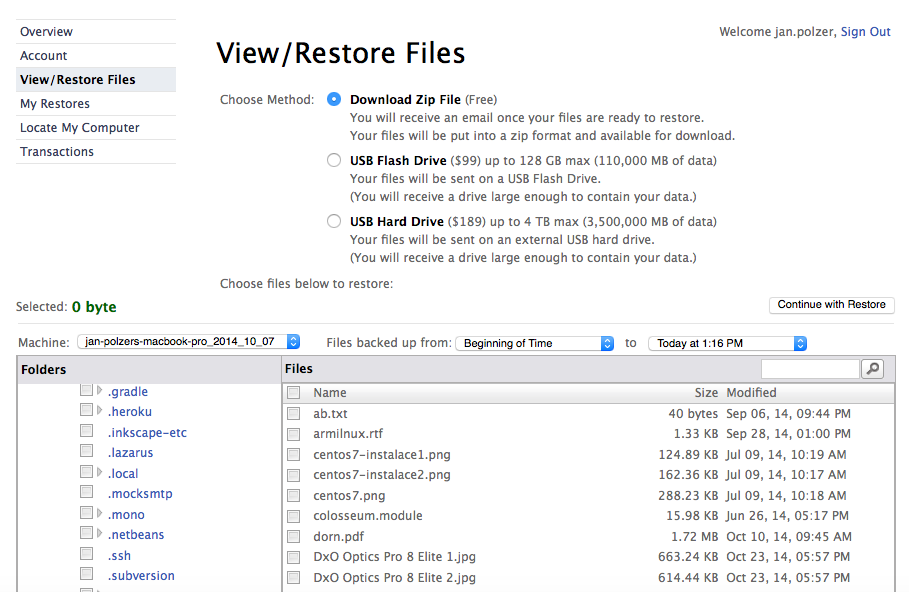Expand the .mono folder tree node
909x592 pixels.
click(100, 514)
